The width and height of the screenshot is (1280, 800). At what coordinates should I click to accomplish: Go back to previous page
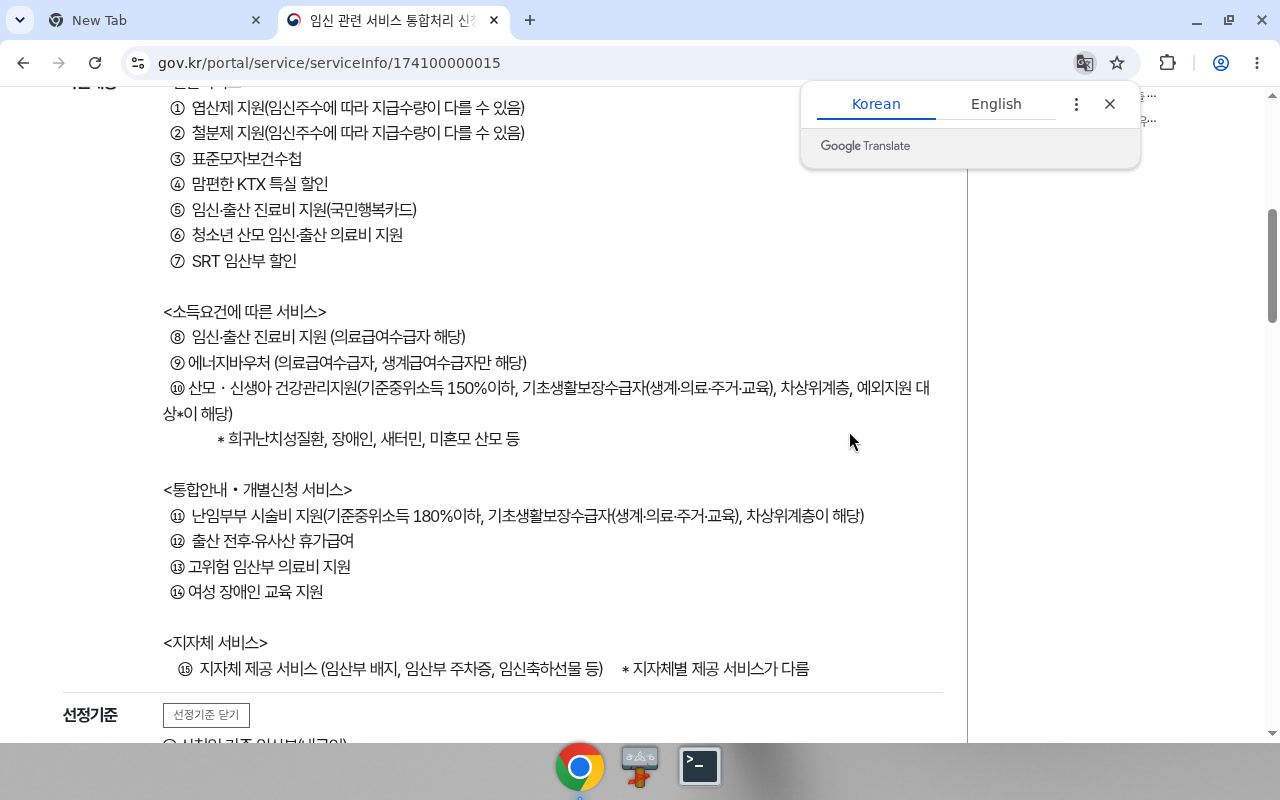click(23, 63)
